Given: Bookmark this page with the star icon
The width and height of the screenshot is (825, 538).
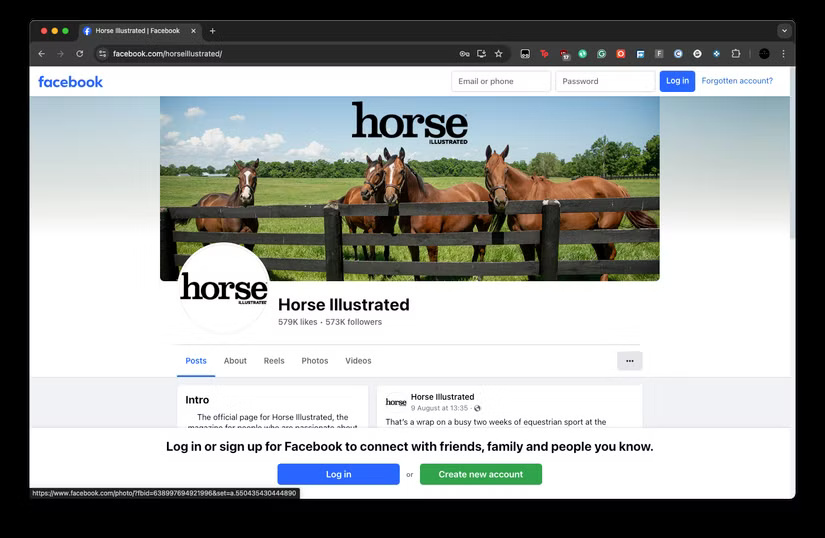Looking at the screenshot, I should point(499,54).
